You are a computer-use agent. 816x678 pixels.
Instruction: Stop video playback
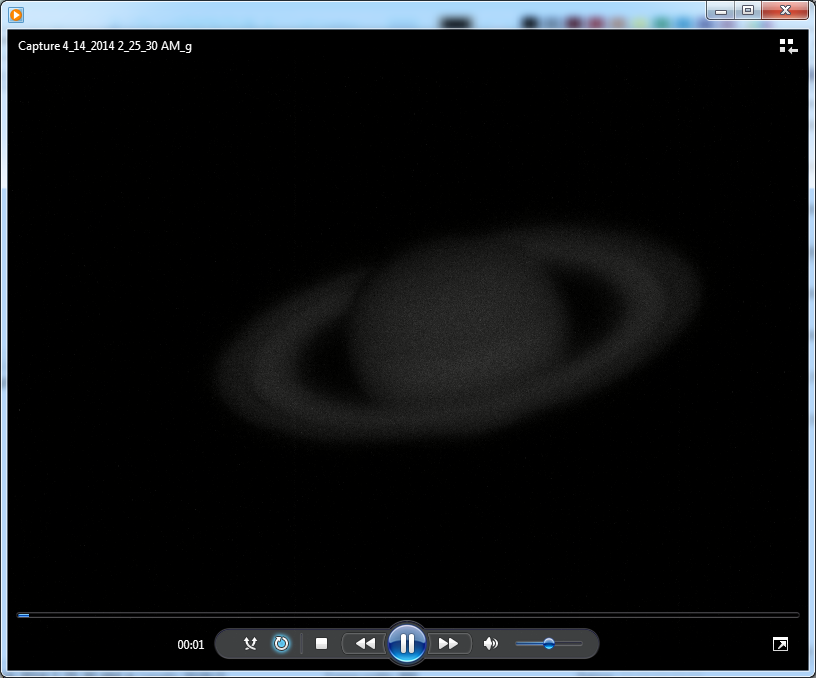coord(321,644)
